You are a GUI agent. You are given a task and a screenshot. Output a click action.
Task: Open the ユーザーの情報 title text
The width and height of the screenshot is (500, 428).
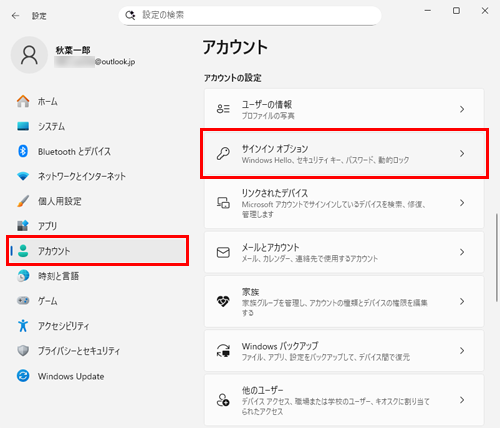(267, 104)
